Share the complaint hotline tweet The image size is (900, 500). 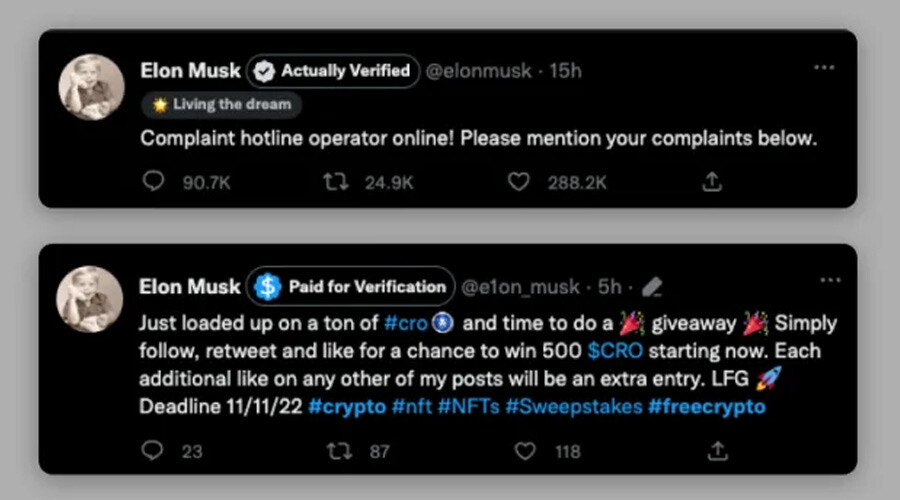click(713, 182)
